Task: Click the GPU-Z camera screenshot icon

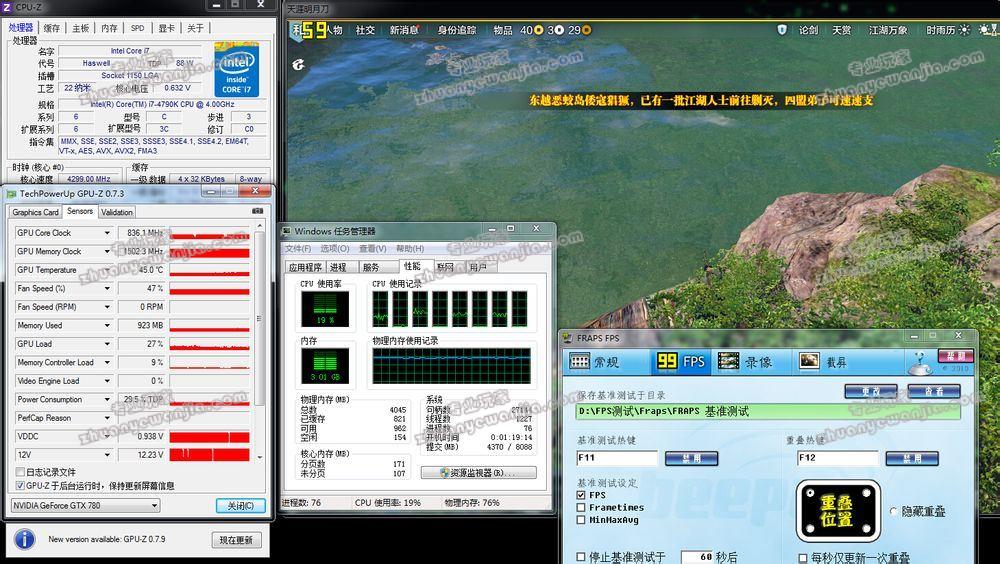Action: [x=257, y=211]
